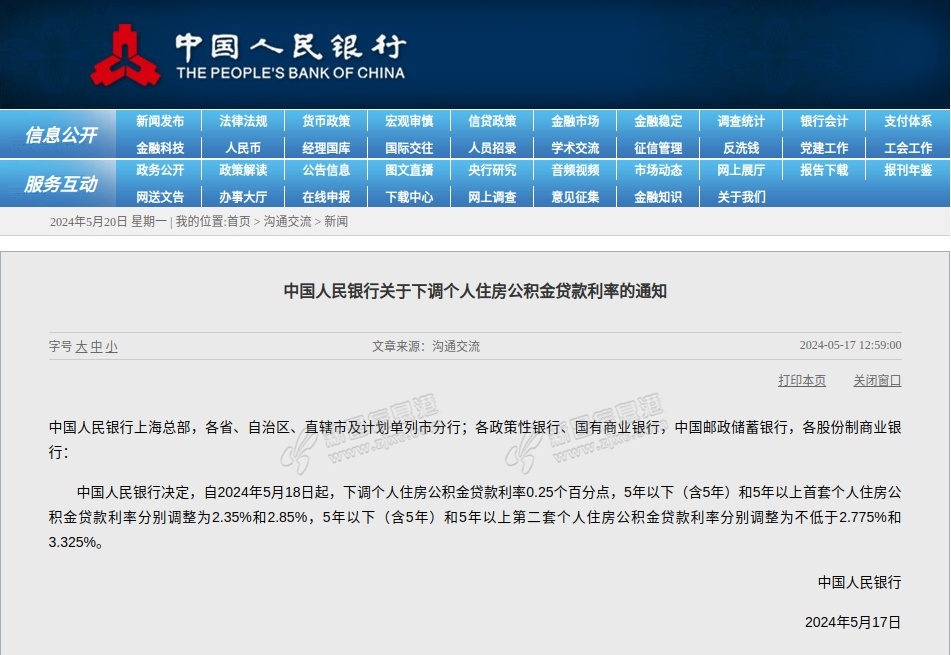Navigate to 反洗钱 page
This screenshot has height=655, width=951.
741,148
